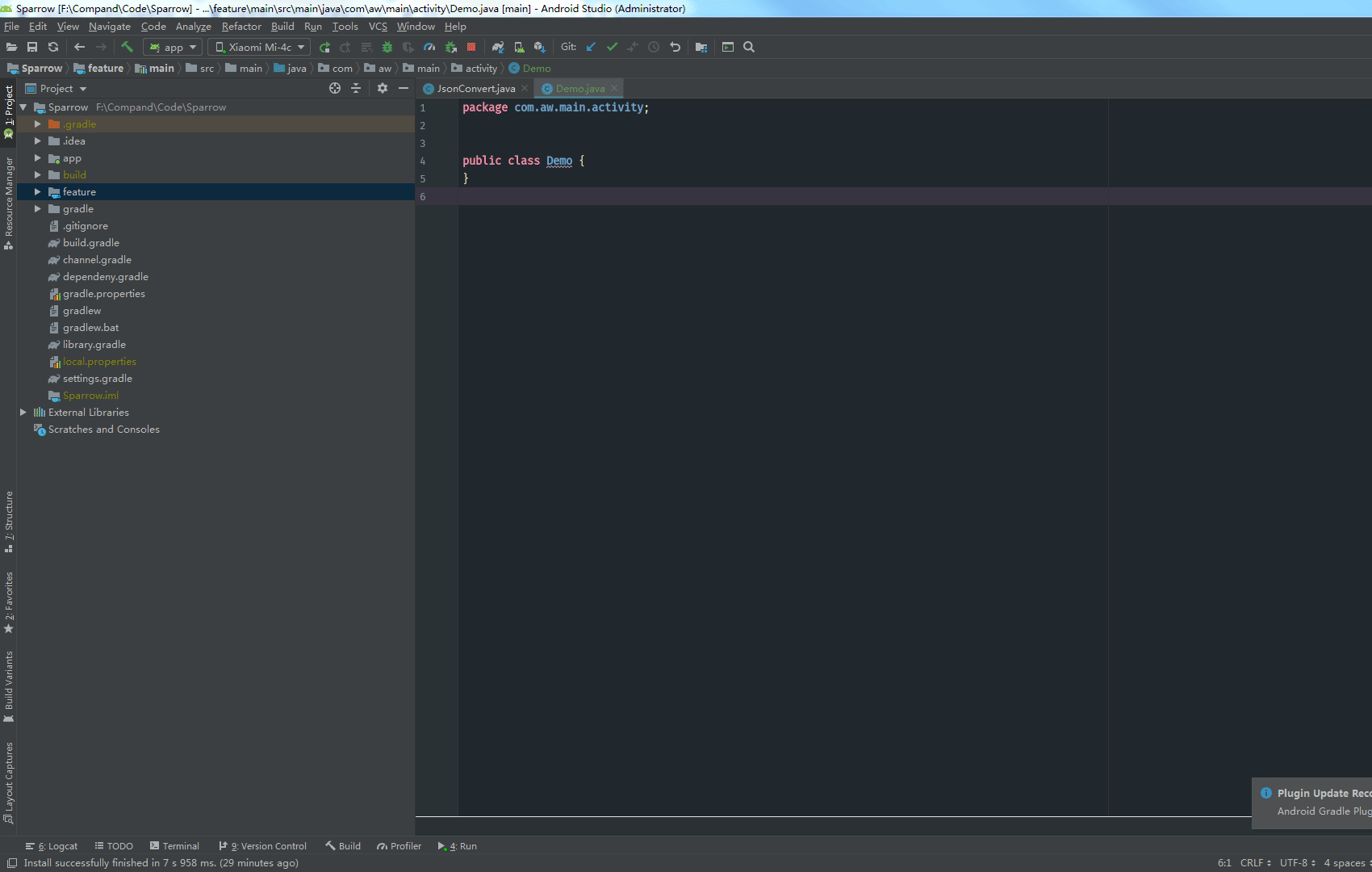
Task: Hide the Project panel with minus icon
Action: 404,88
